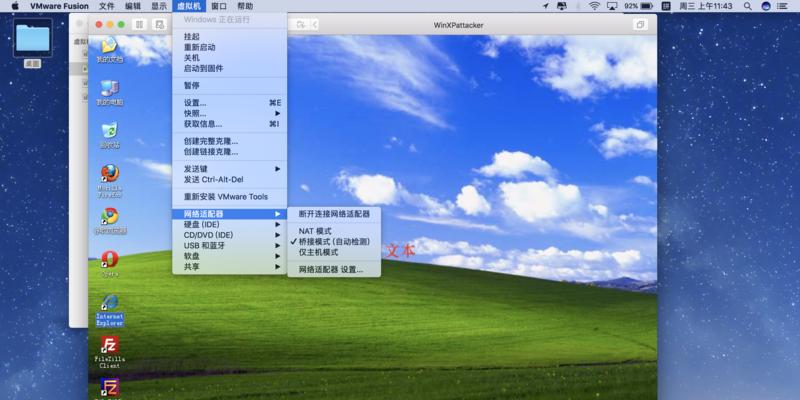
Task: Open 网络适配器 设置... settings
Action: coord(331,270)
